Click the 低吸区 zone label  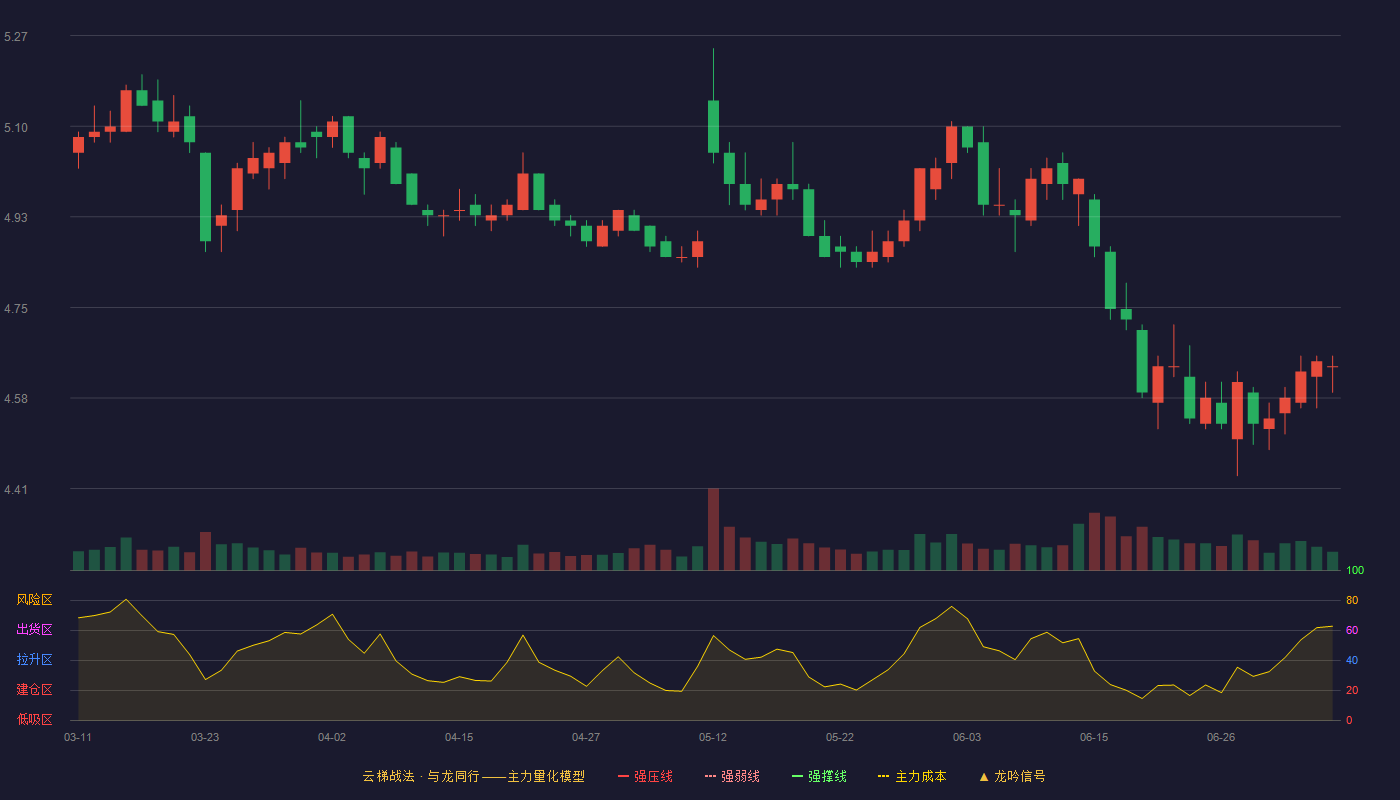tap(34, 719)
